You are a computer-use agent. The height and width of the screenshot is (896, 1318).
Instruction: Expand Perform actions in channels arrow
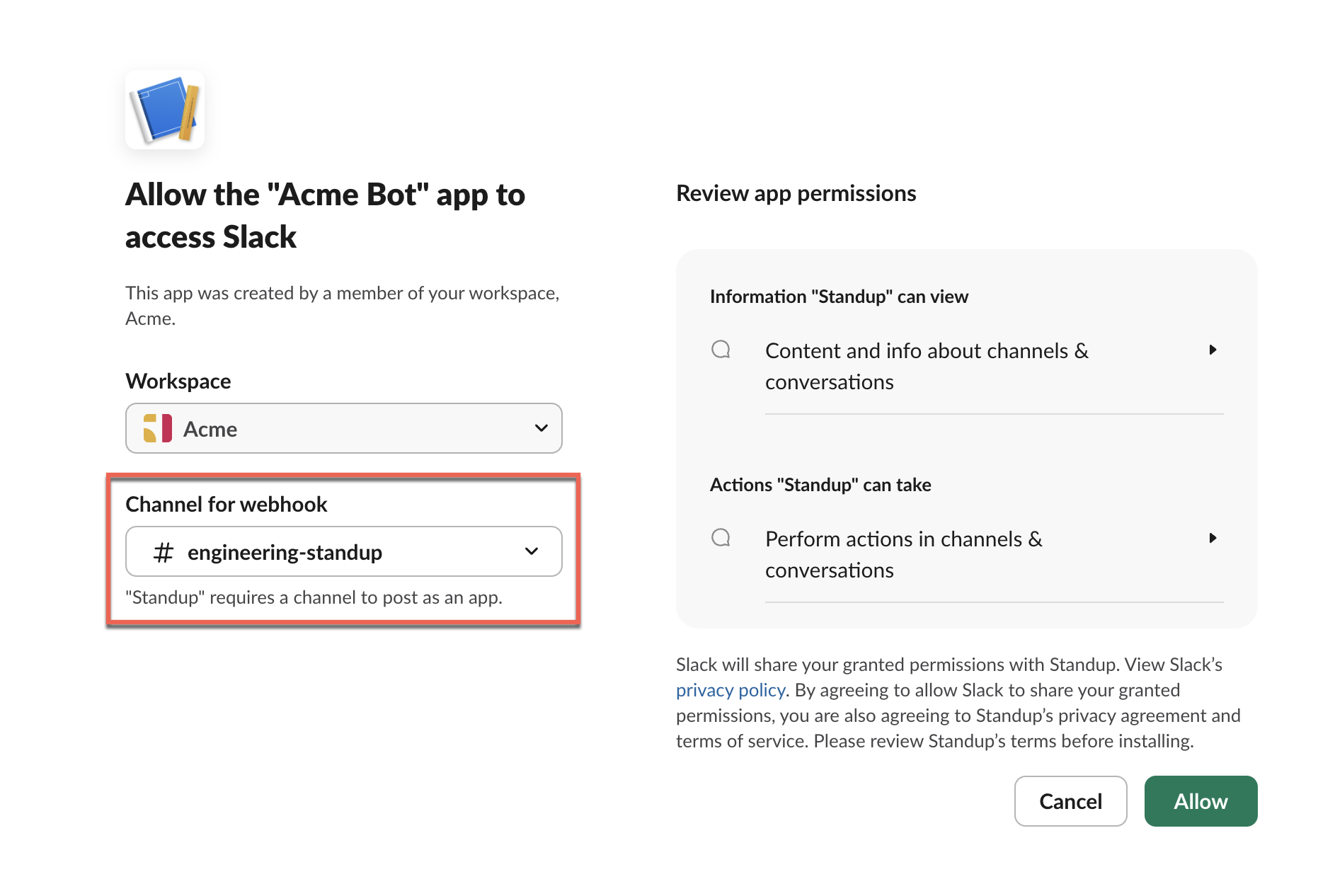[1213, 538]
